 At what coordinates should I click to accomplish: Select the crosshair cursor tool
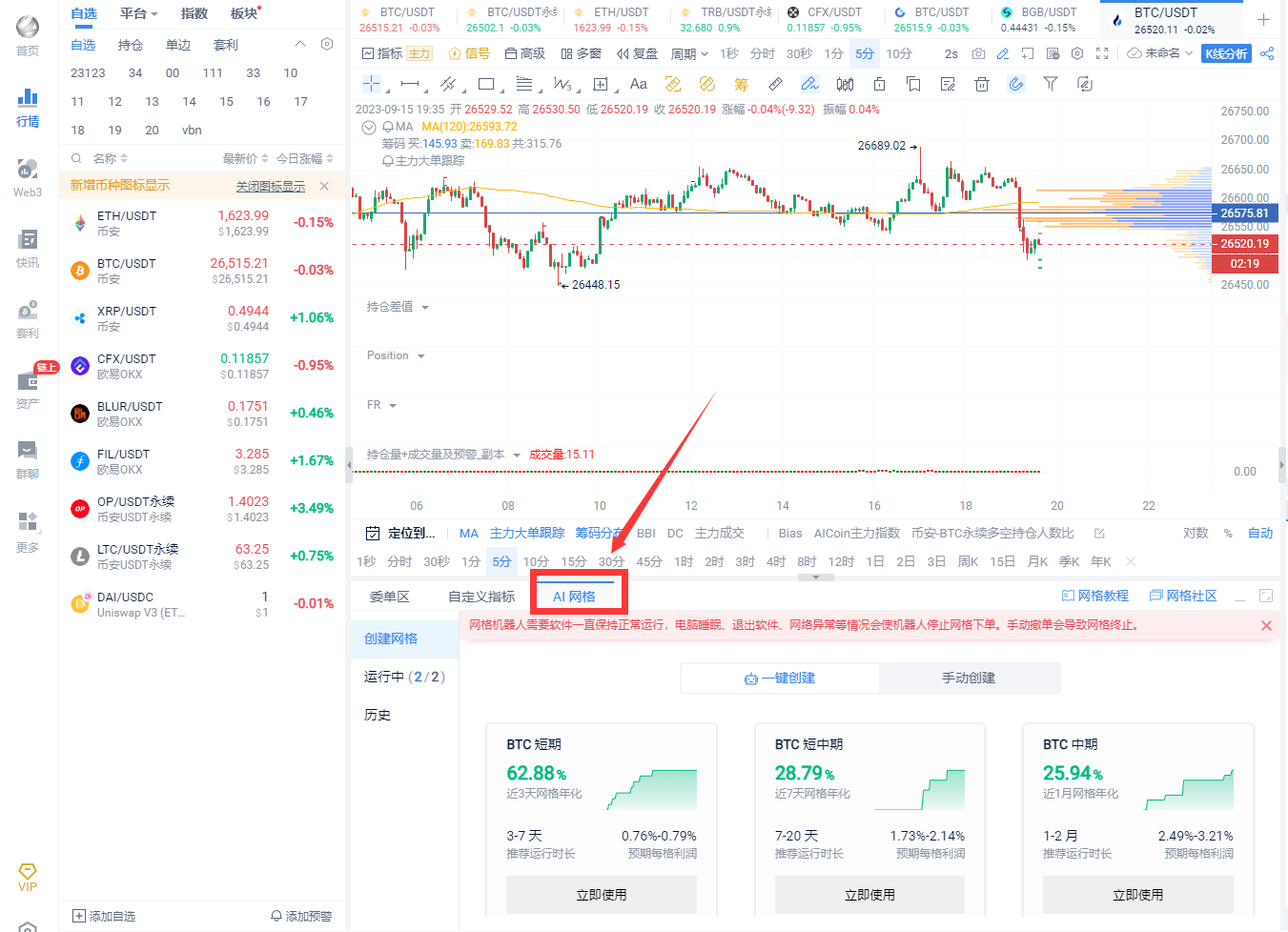coord(372,84)
